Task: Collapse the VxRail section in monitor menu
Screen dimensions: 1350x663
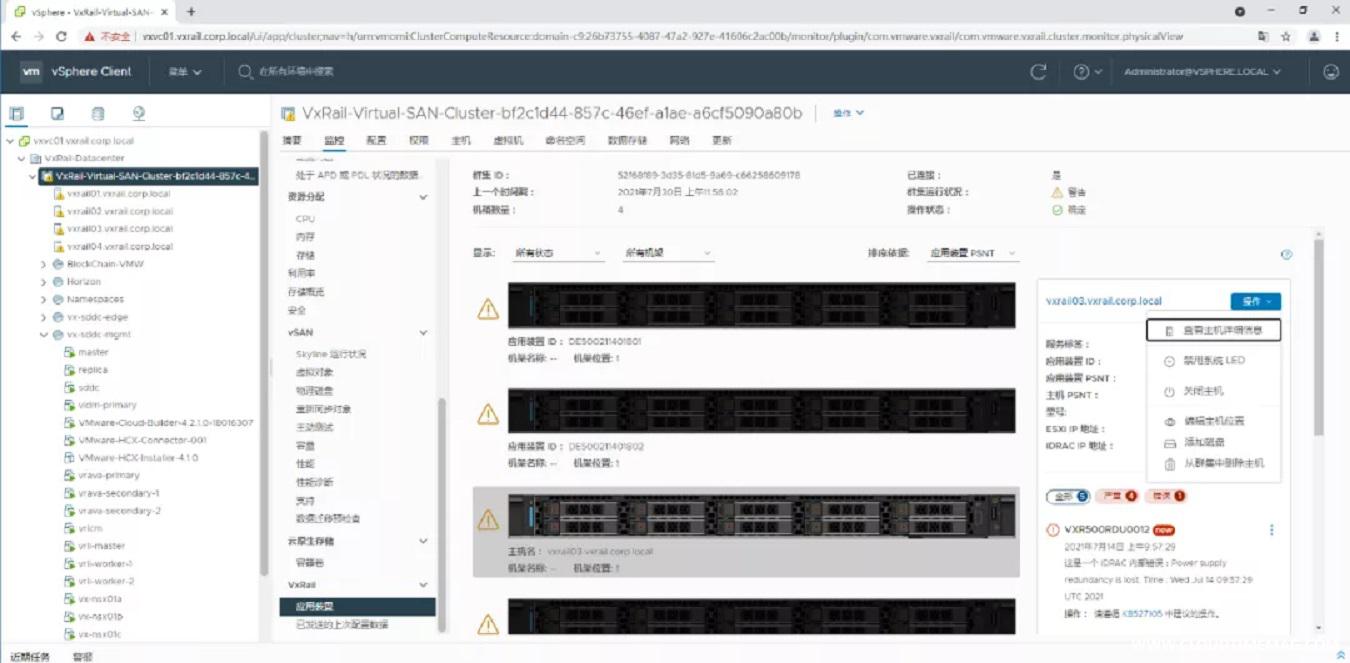Action: 423,585
